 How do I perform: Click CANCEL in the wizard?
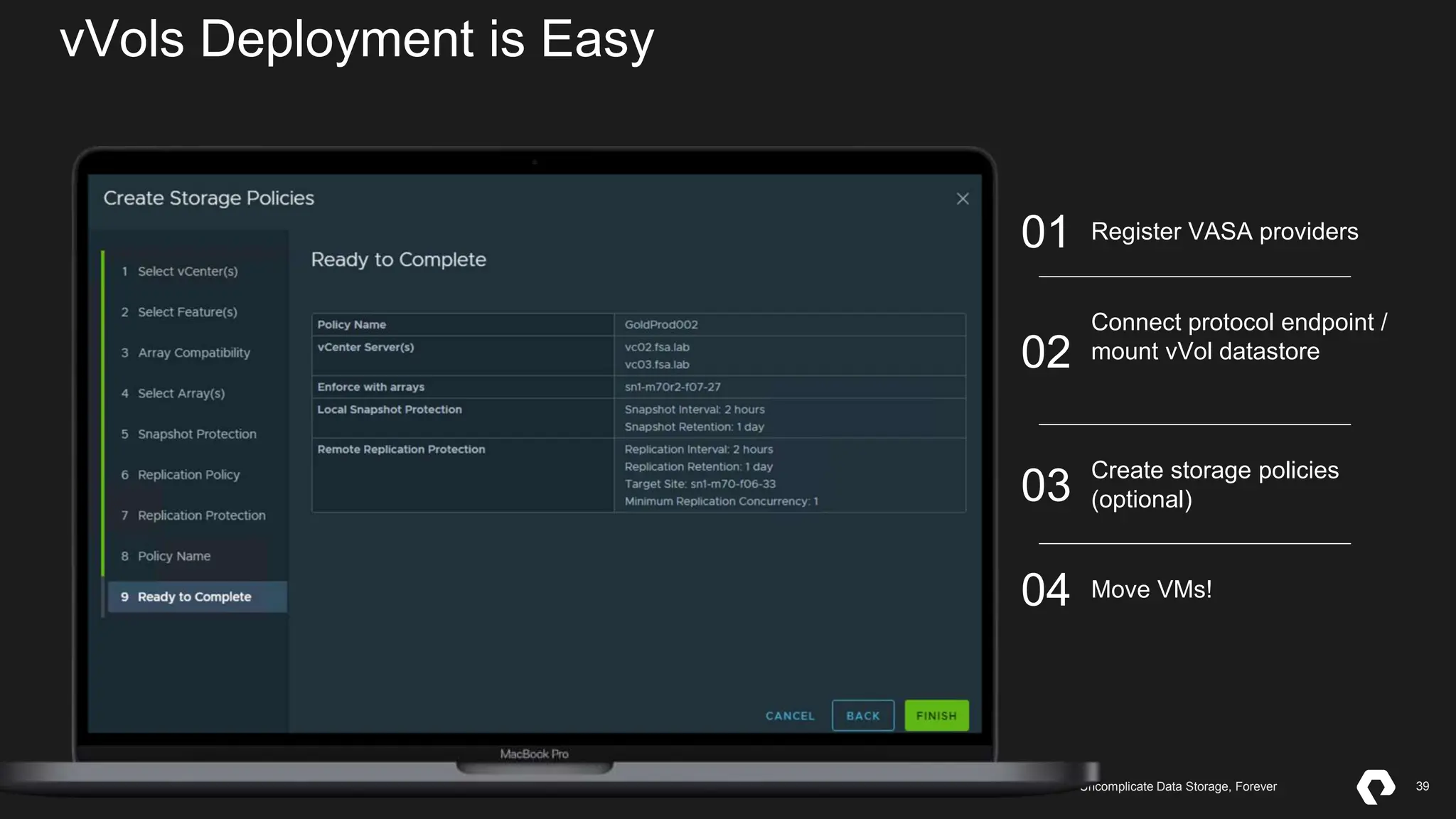[x=790, y=716]
